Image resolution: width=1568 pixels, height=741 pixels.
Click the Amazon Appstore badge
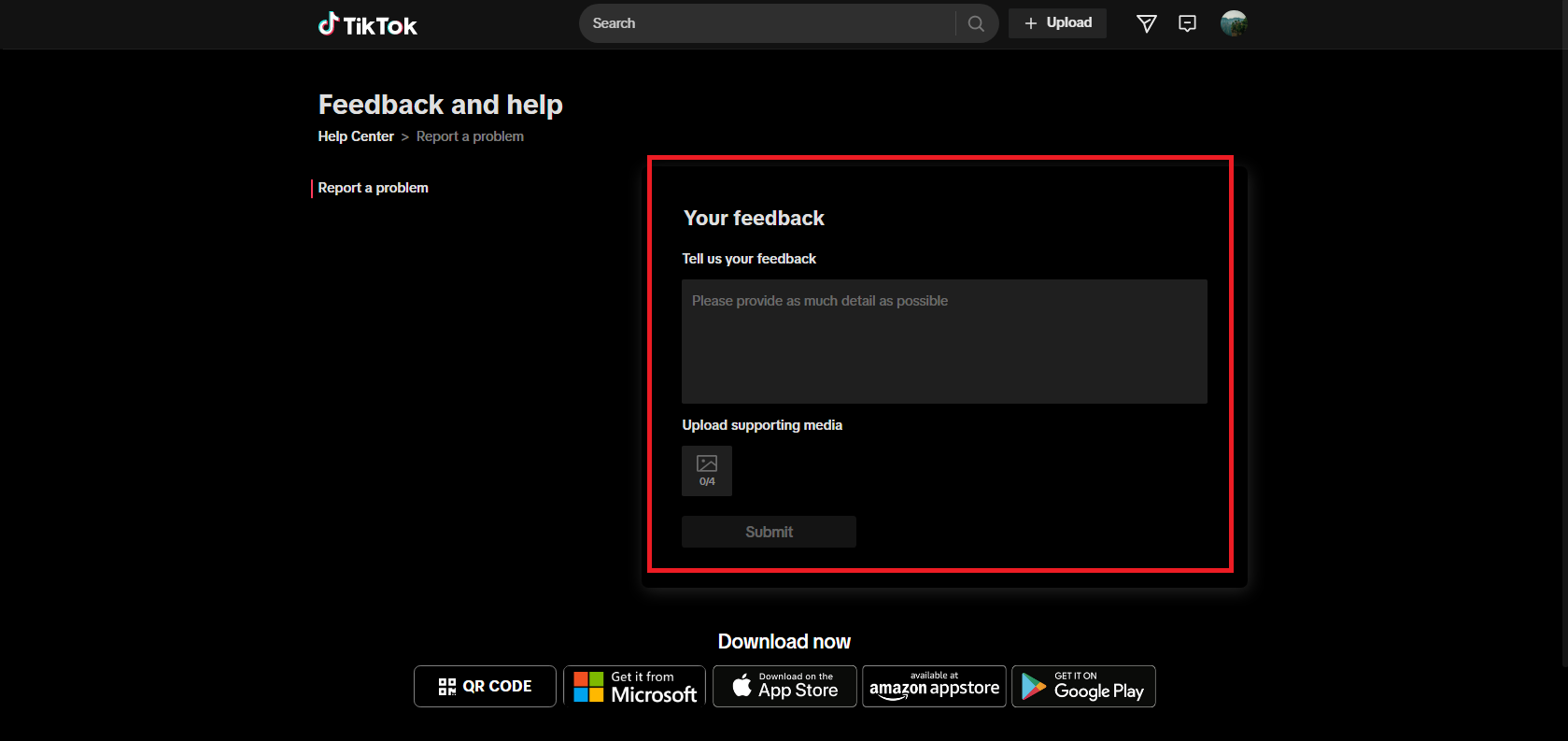pyautogui.click(x=934, y=686)
